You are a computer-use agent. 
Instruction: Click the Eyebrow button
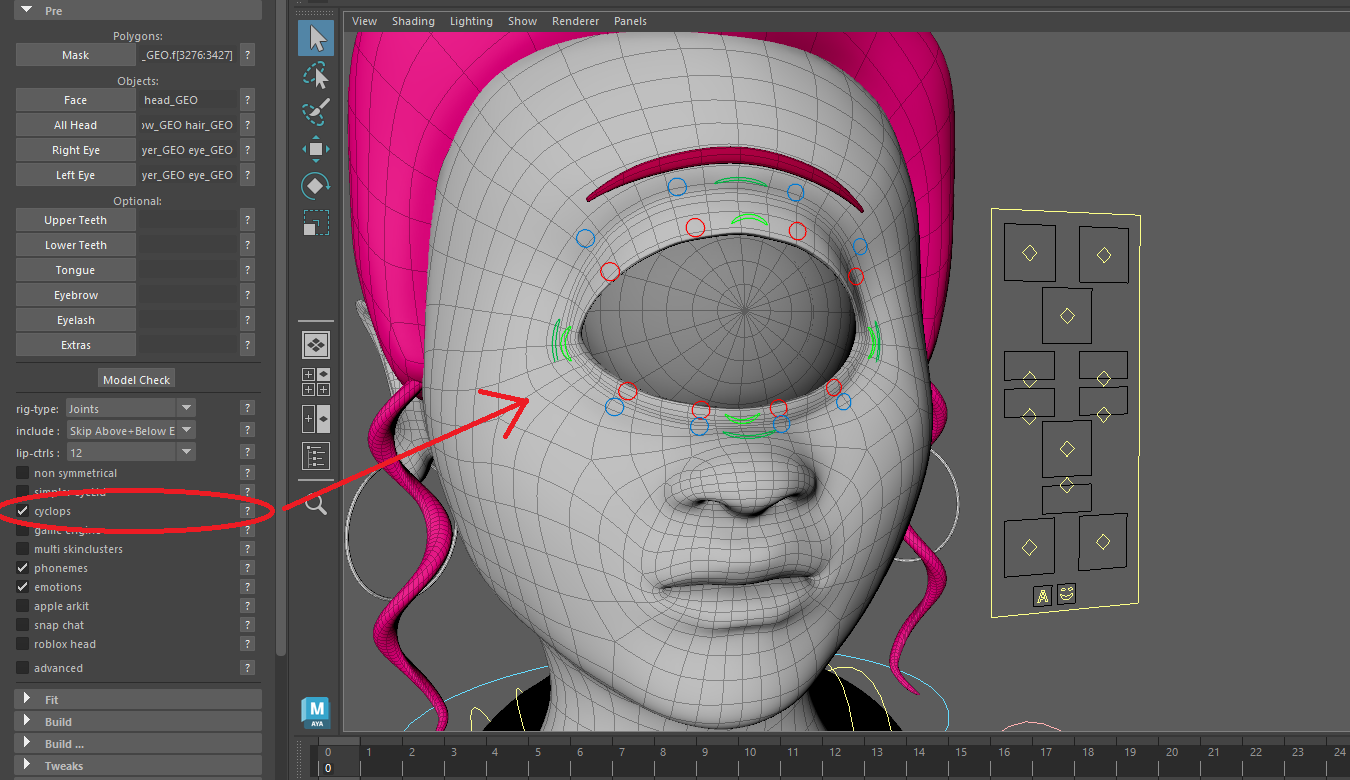coord(76,295)
